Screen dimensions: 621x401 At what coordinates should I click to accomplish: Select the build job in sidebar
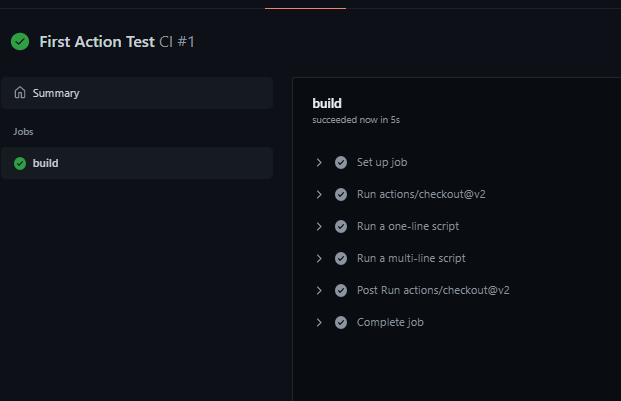pos(137,163)
